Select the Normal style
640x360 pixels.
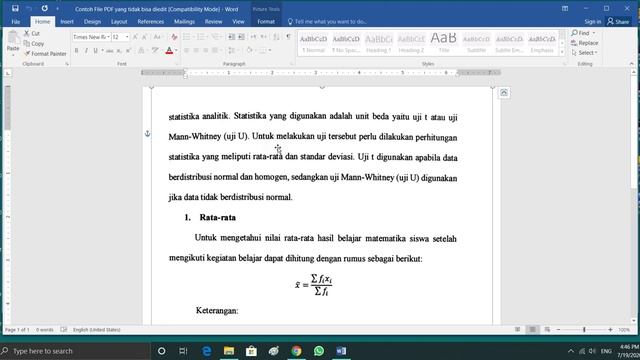coord(313,43)
